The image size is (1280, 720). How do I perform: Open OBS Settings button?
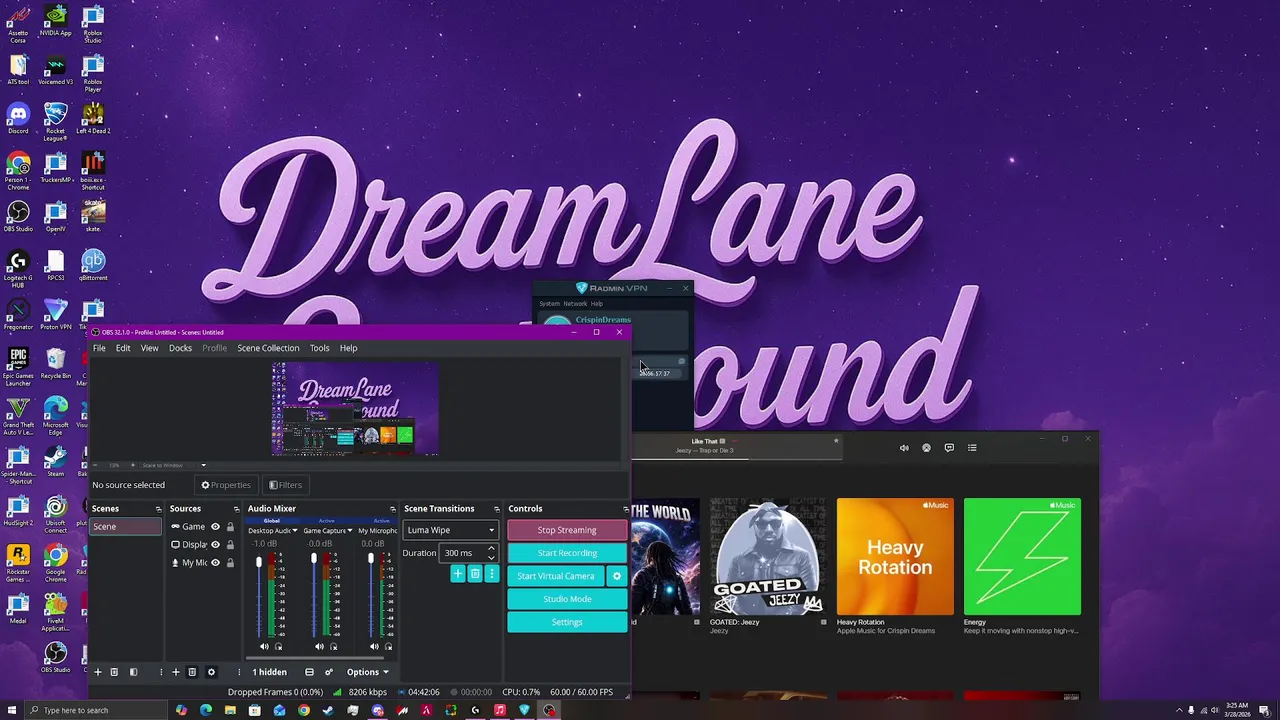tap(567, 622)
